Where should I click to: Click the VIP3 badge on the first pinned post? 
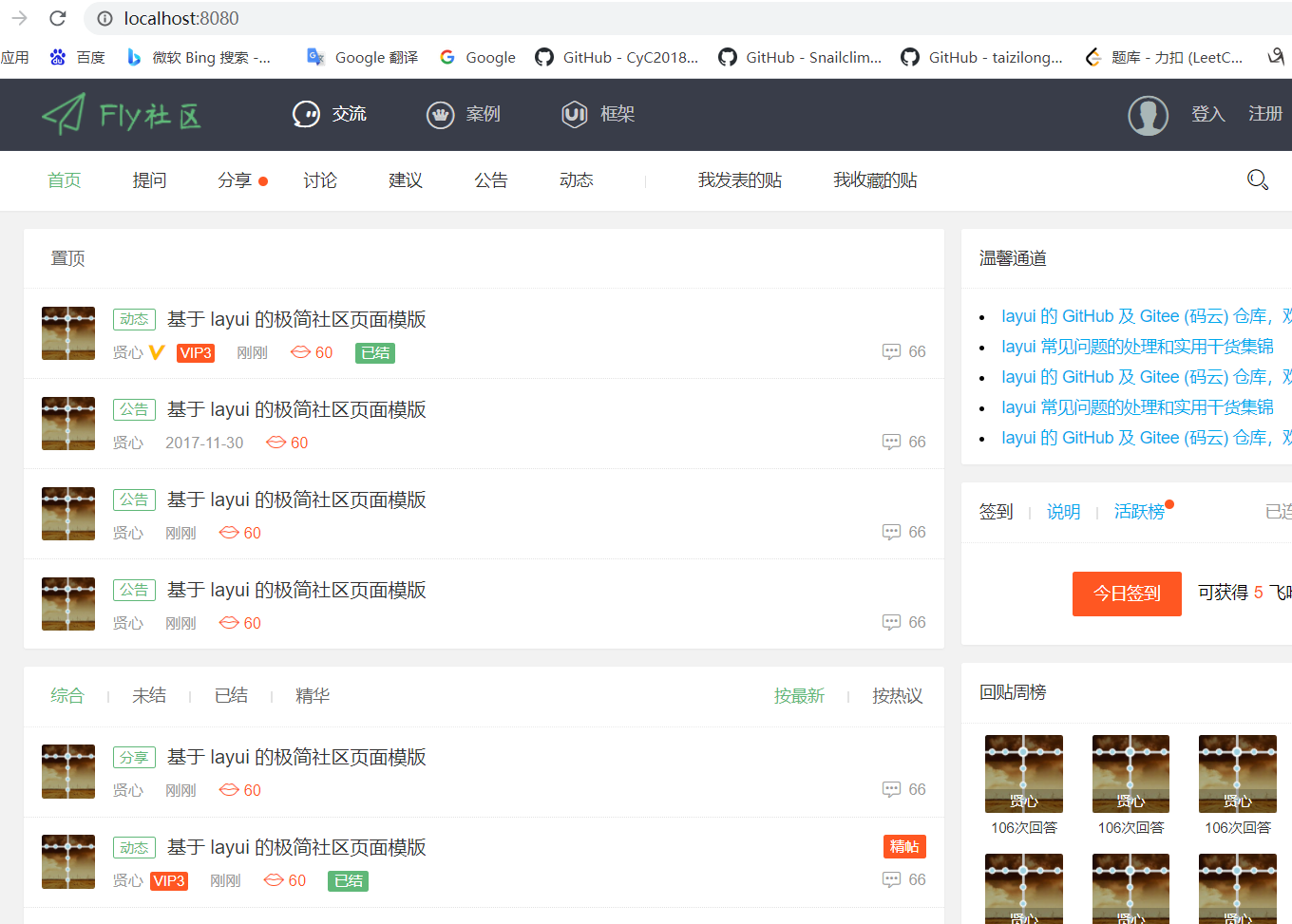196,353
